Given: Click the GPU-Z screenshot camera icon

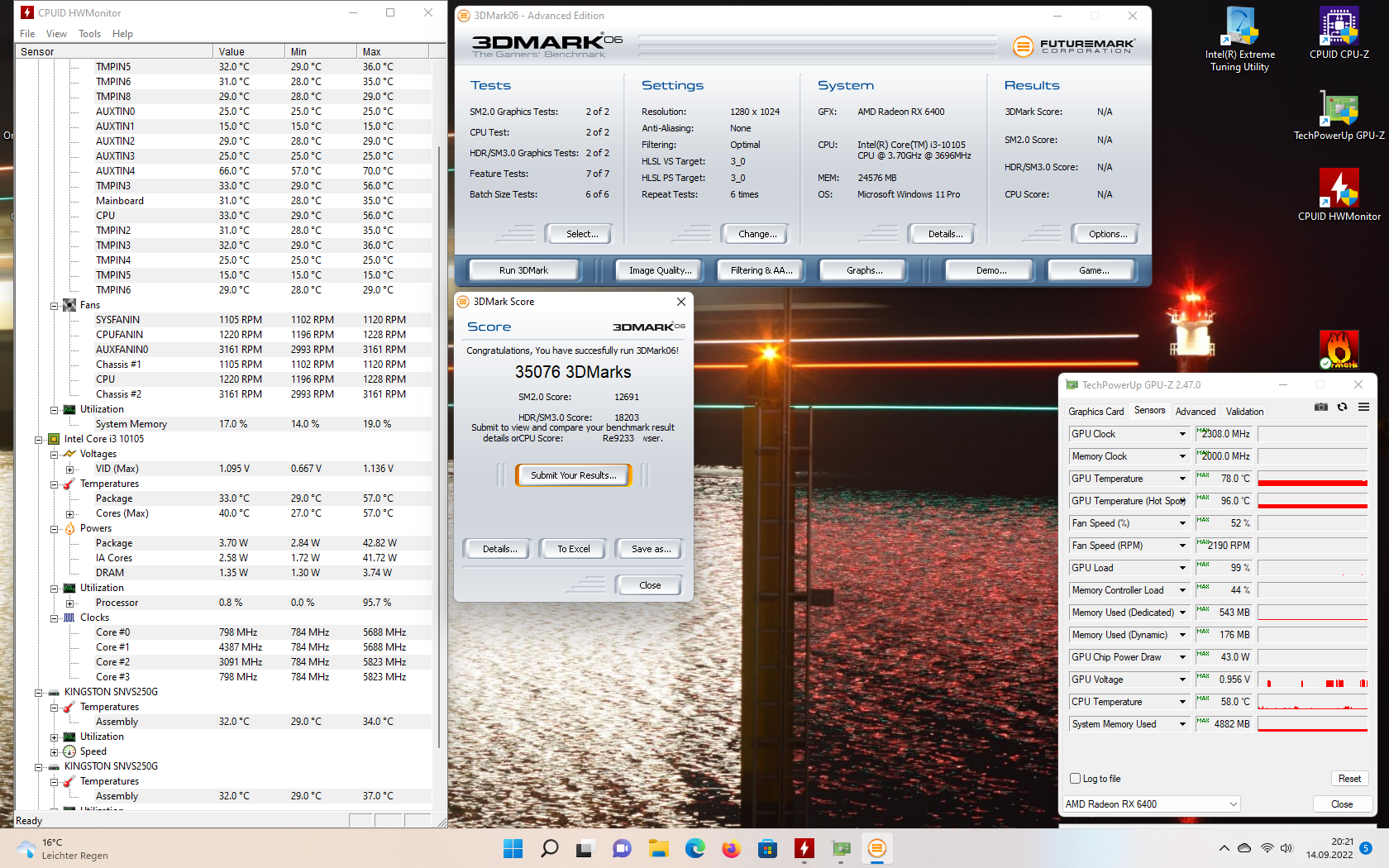Looking at the screenshot, I should click(1320, 407).
